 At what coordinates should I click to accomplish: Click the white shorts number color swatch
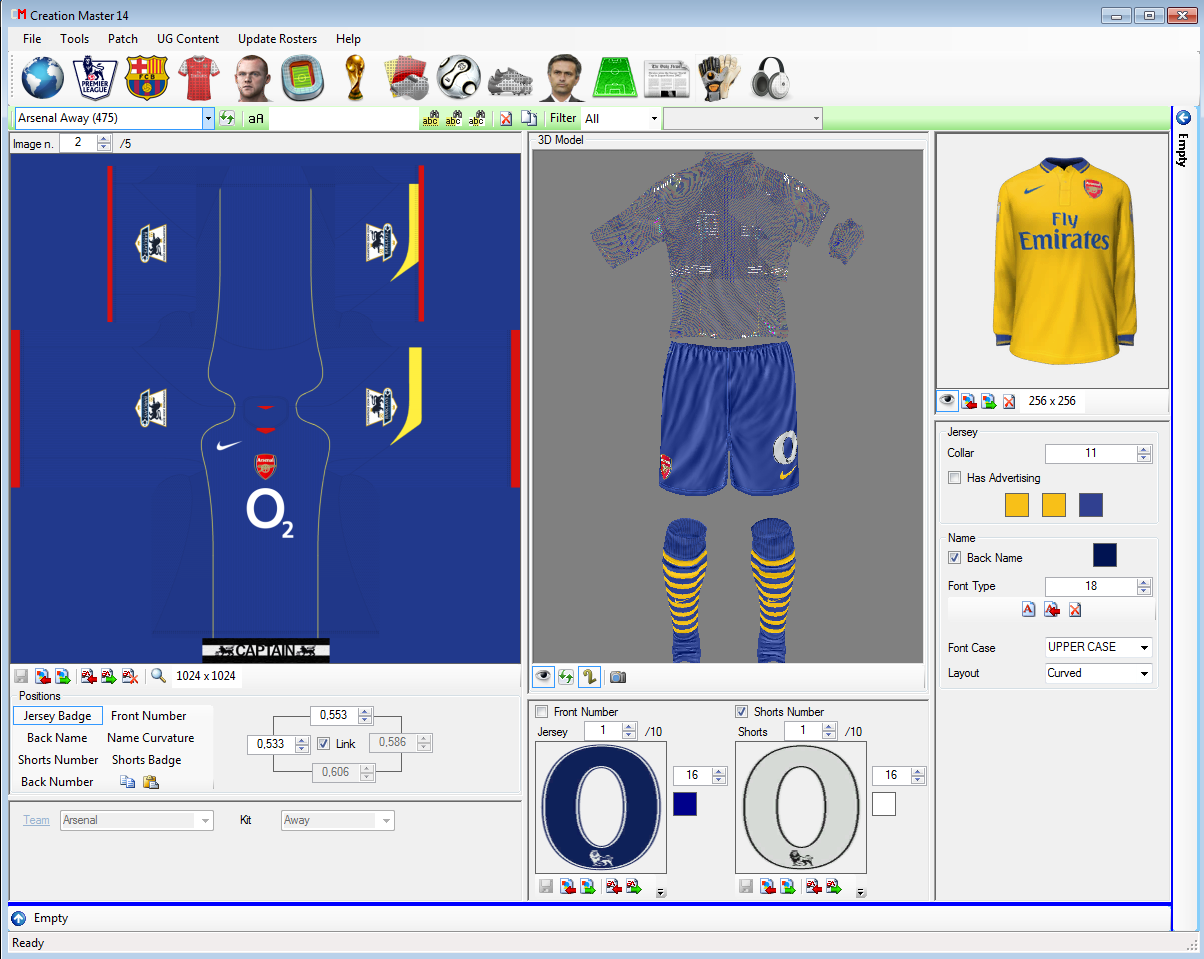[x=884, y=804]
